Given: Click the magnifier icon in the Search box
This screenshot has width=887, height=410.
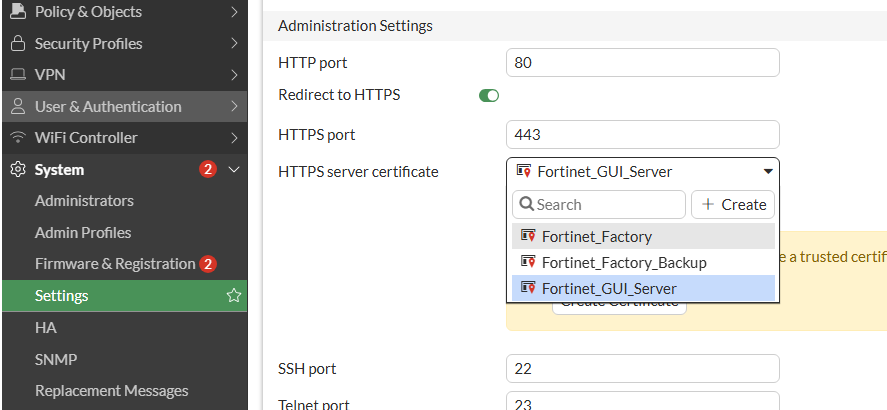Looking at the screenshot, I should 527,204.
